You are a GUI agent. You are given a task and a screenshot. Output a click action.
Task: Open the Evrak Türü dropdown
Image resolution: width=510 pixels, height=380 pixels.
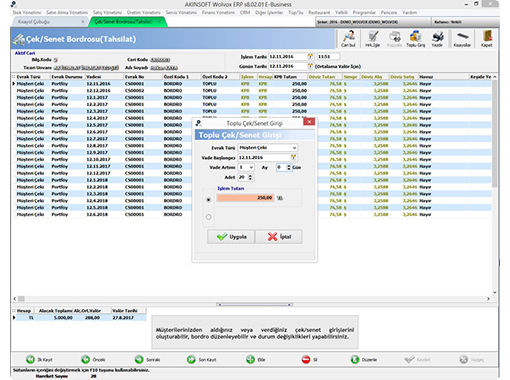tap(294, 147)
